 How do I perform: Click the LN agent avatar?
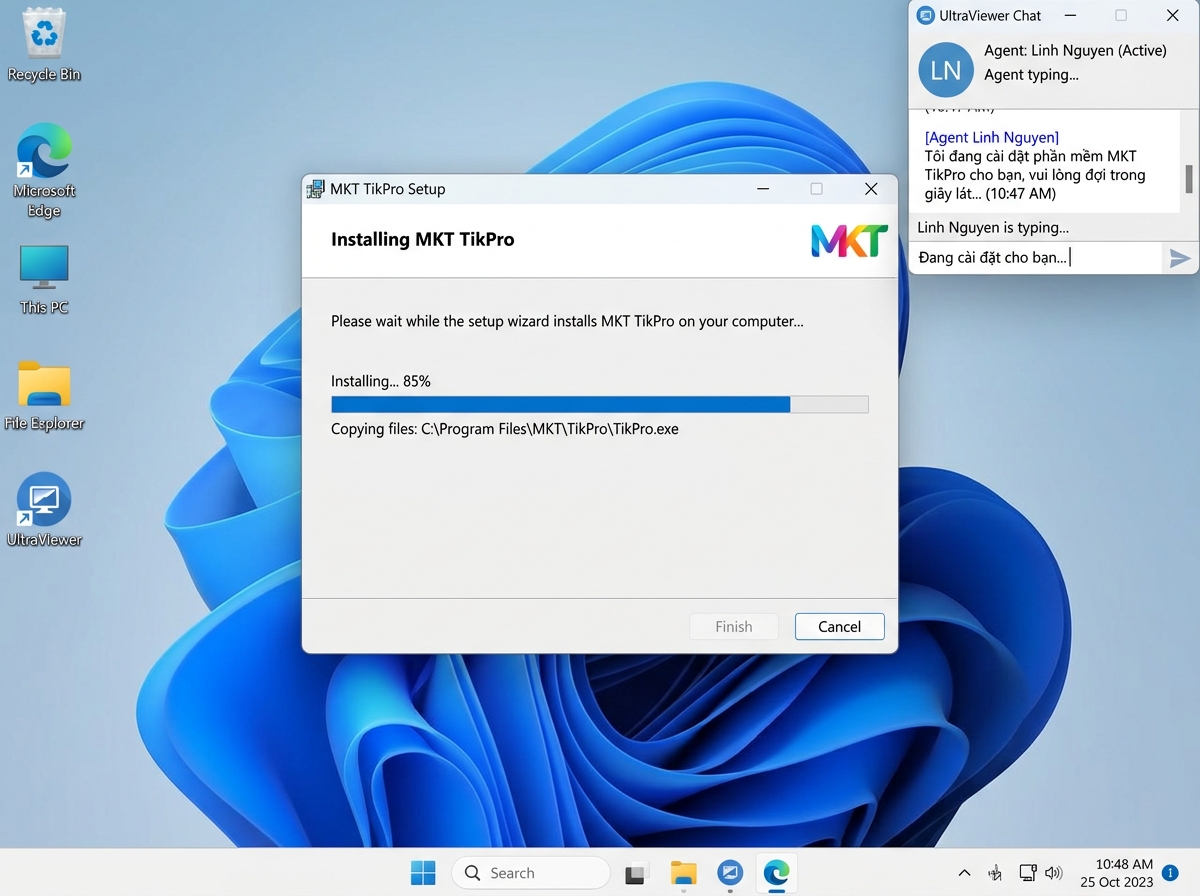click(x=945, y=70)
